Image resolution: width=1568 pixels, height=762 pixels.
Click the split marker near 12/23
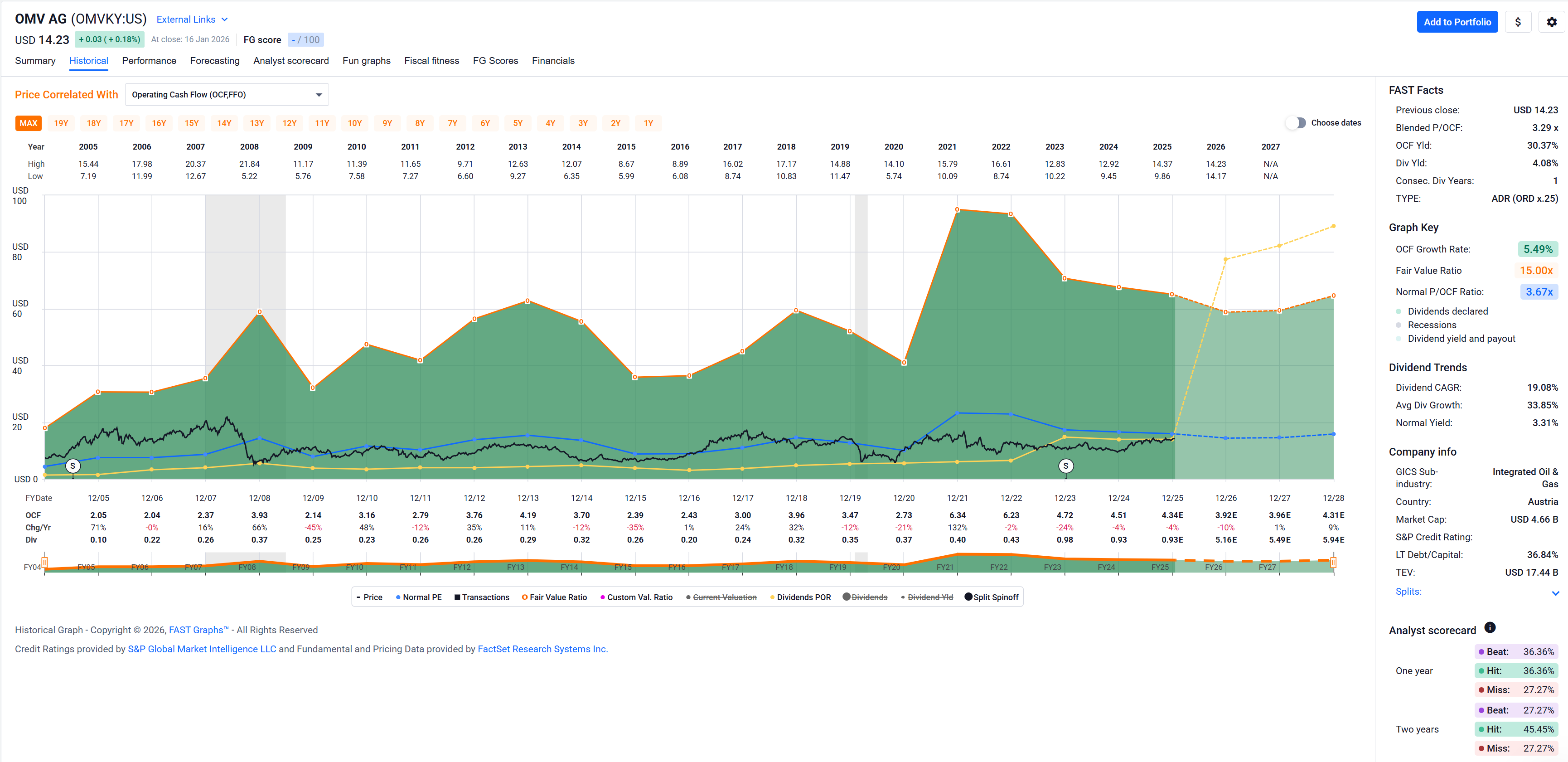1065,466
